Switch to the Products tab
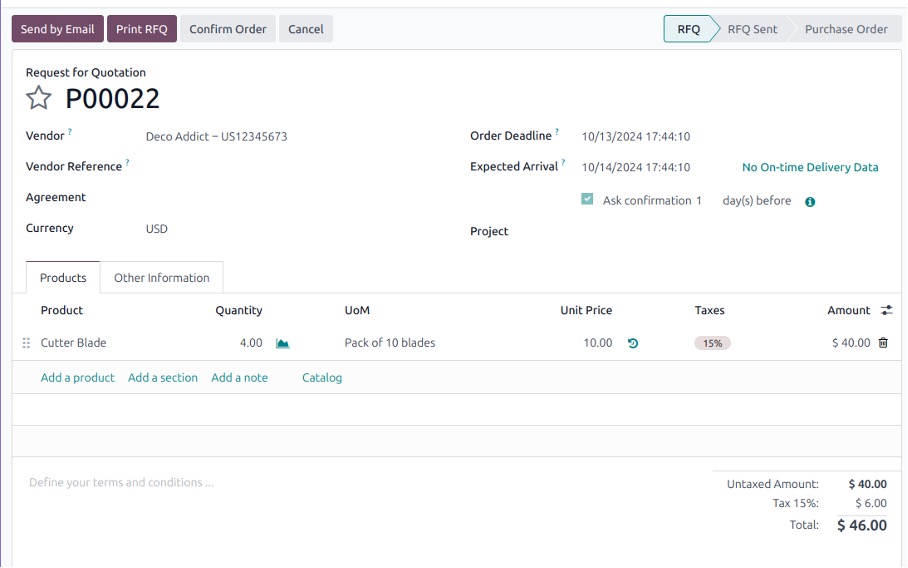 pyautogui.click(x=63, y=278)
